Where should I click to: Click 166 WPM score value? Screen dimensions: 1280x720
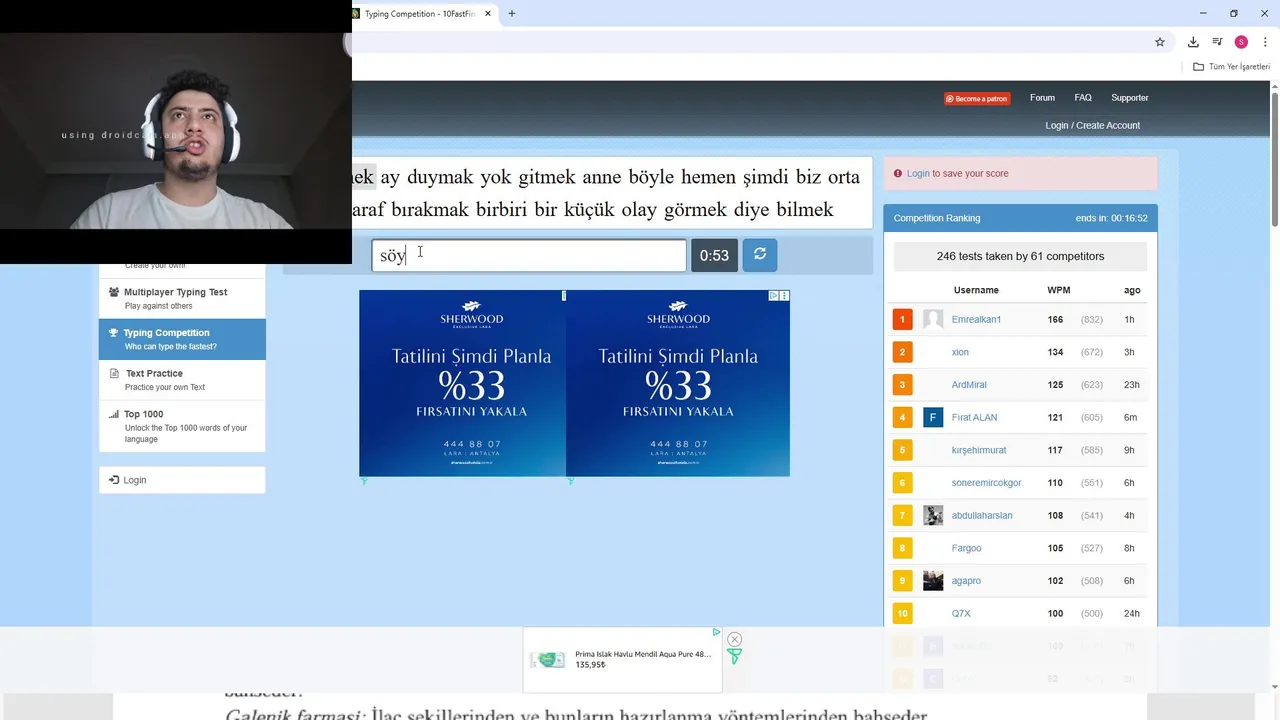click(1055, 319)
